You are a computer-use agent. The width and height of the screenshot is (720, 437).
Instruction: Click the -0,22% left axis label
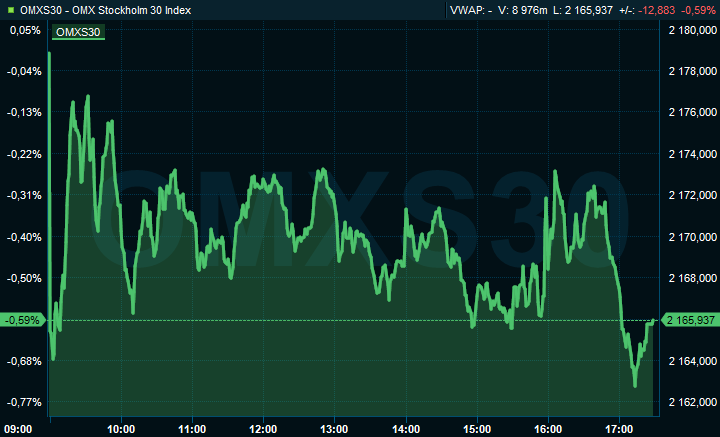click(24, 154)
